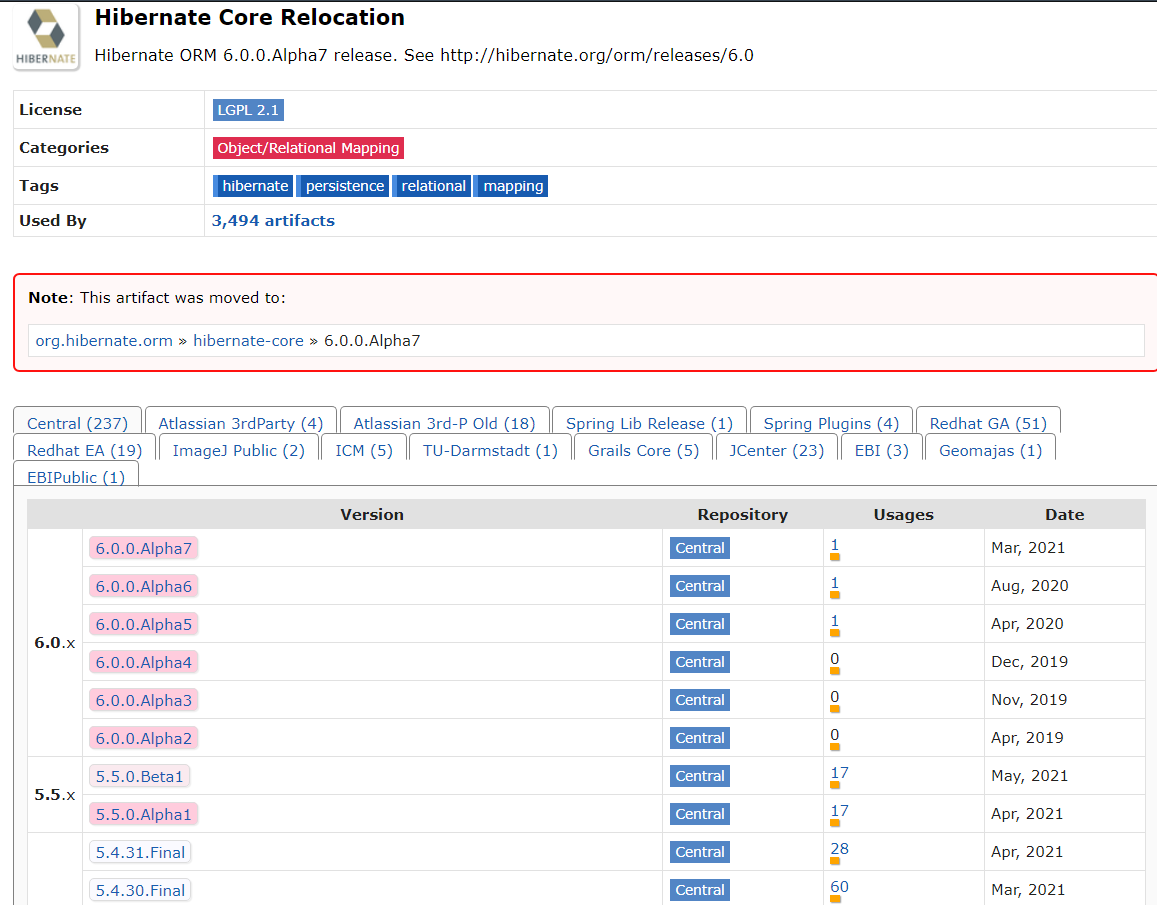Follow the hibernate-core relocation link
This screenshot has width=1157, height=905.
[248, 340]
